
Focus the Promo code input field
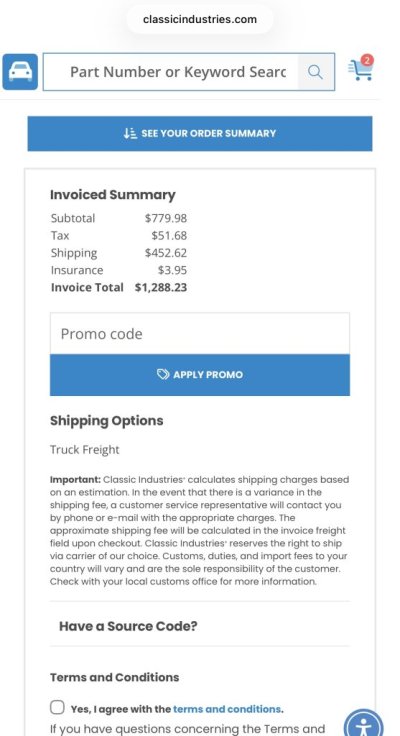point(200,334)
